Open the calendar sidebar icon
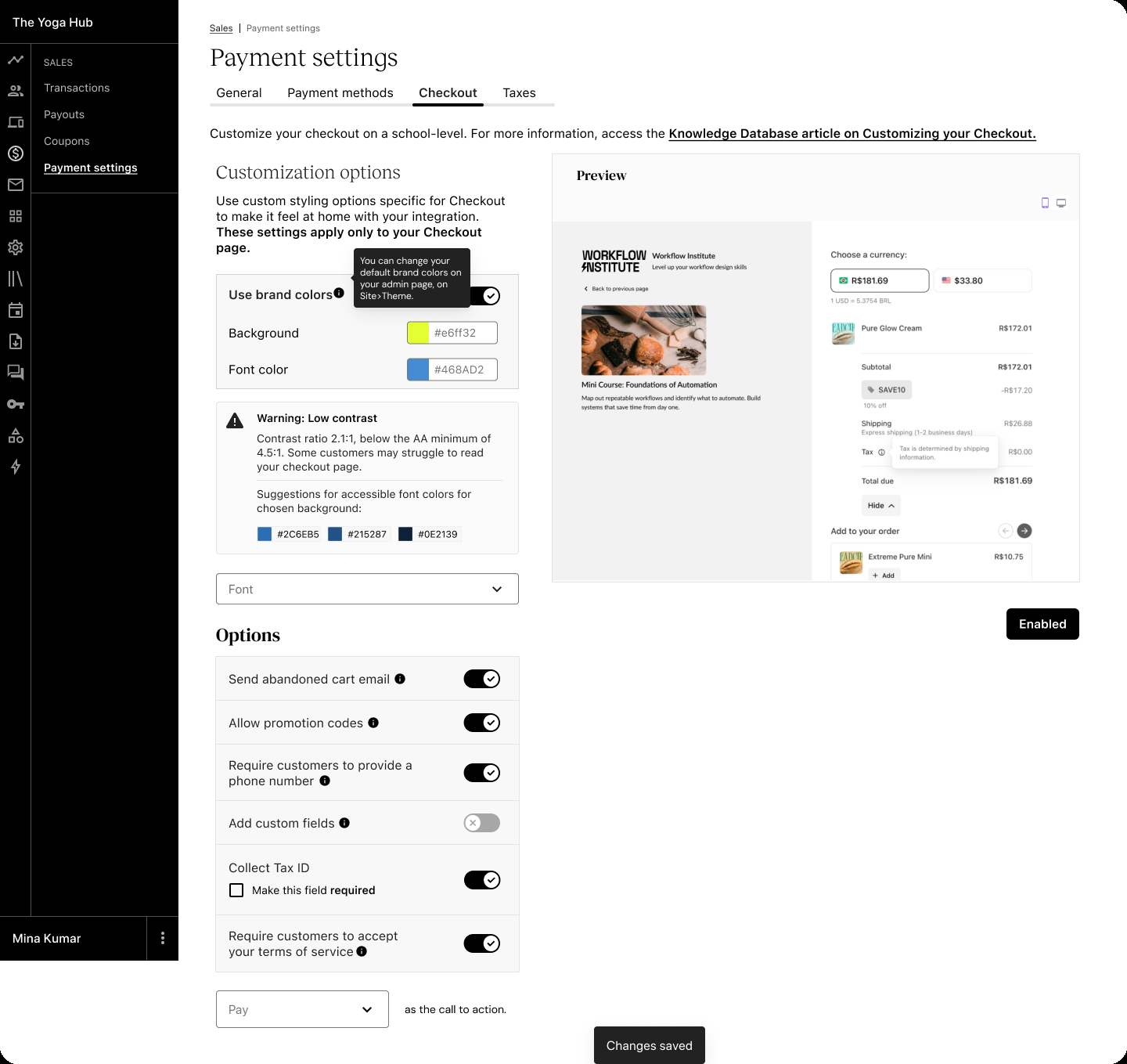The height and width of the screenshot is (1064, 1127). [16, 310]
